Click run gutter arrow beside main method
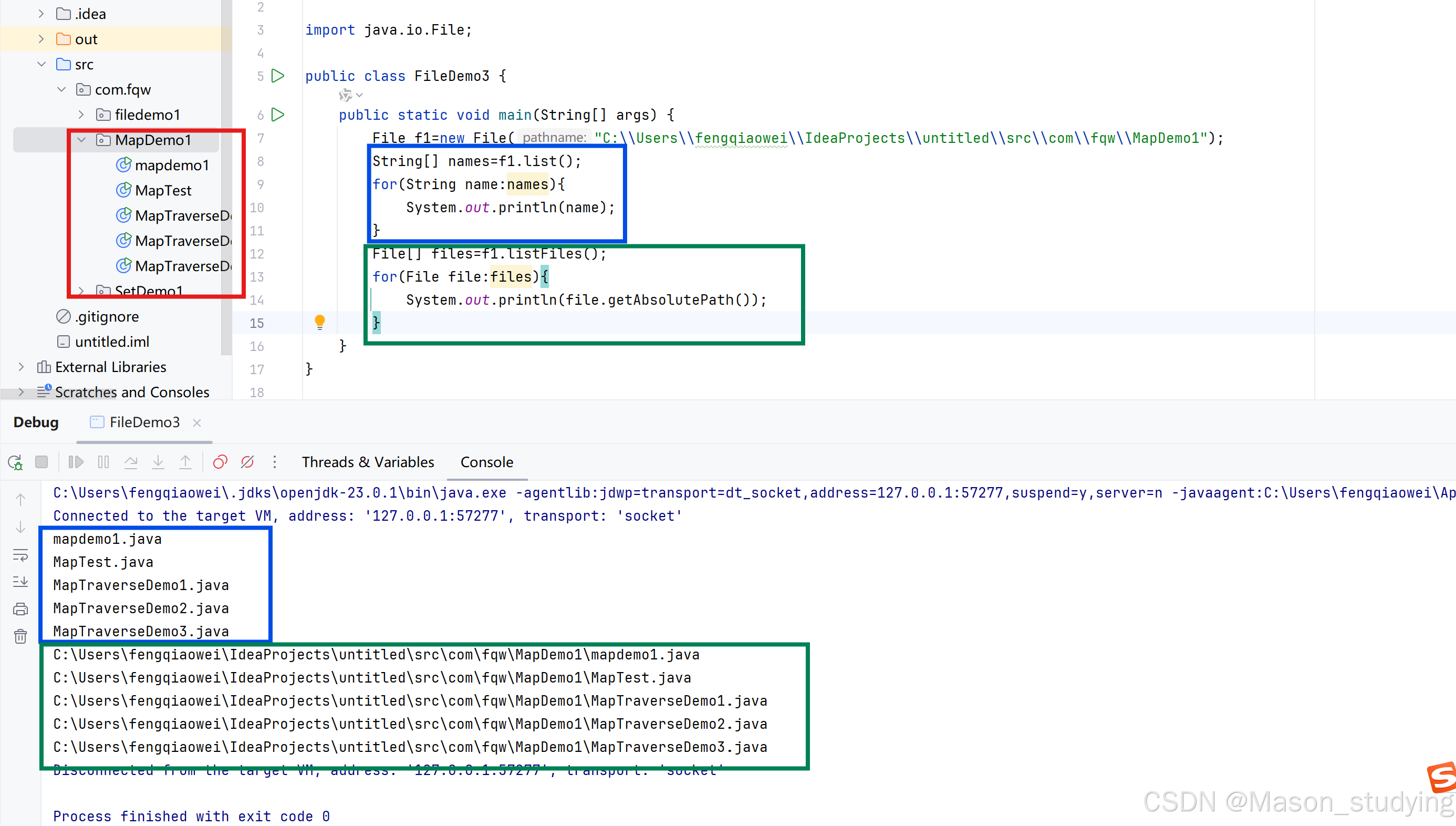 tap(278, 115)
